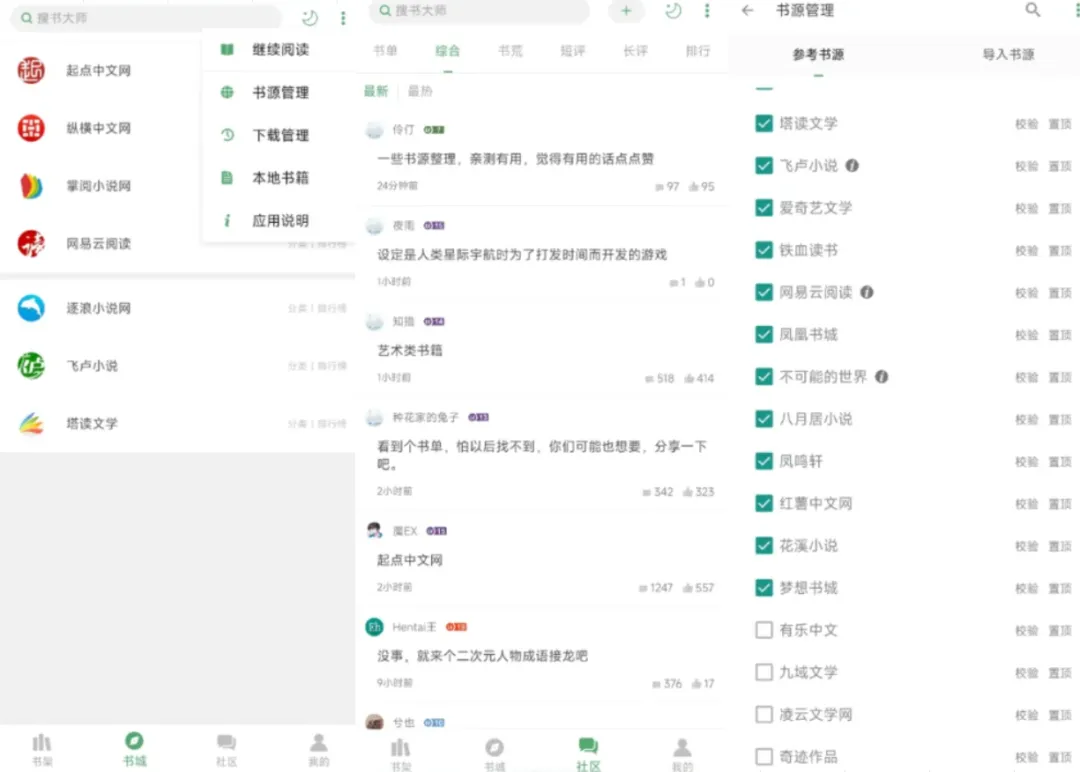Click the history clock icon in left screen

tap(310, 18)
